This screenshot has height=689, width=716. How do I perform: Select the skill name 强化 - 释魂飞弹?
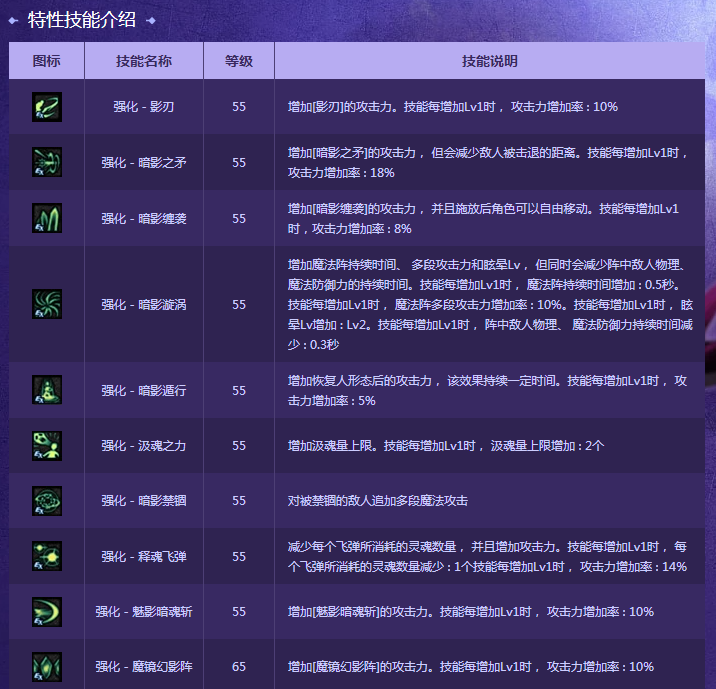tap(144, 557)
